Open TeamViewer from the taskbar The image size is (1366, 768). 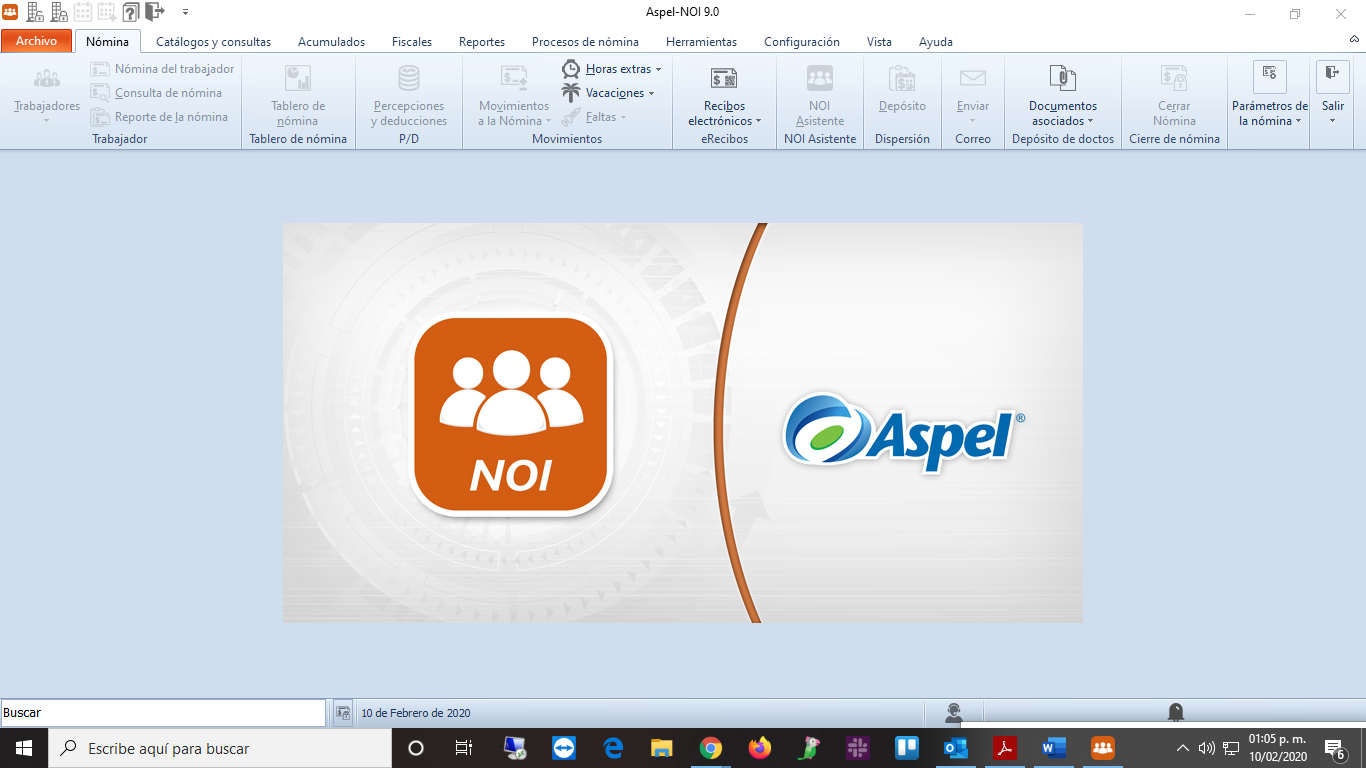coord(564,748)
